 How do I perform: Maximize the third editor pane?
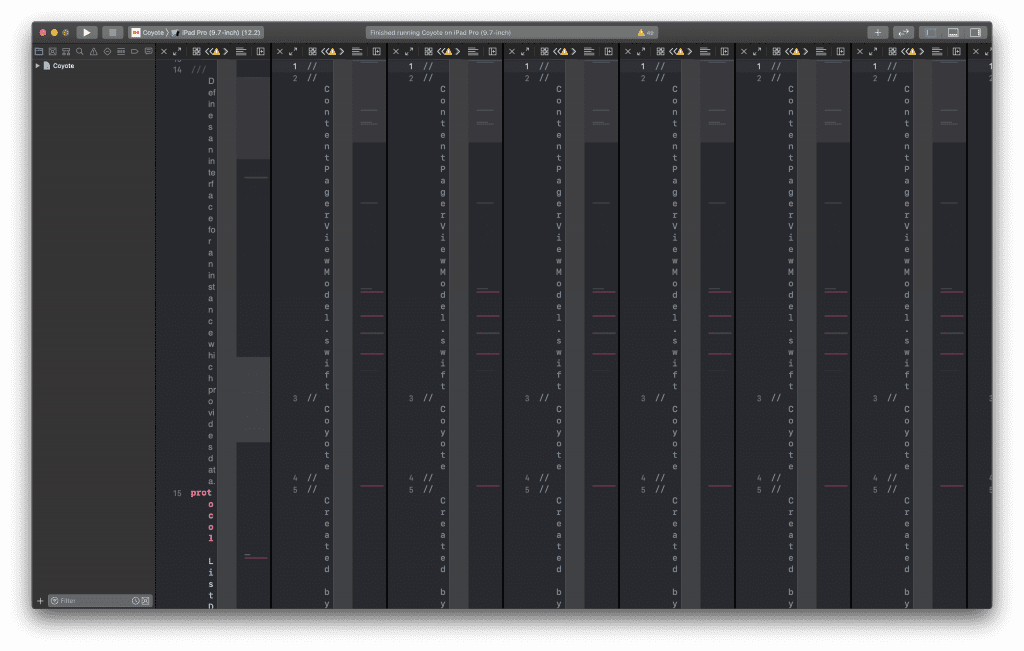coord(409,52)
